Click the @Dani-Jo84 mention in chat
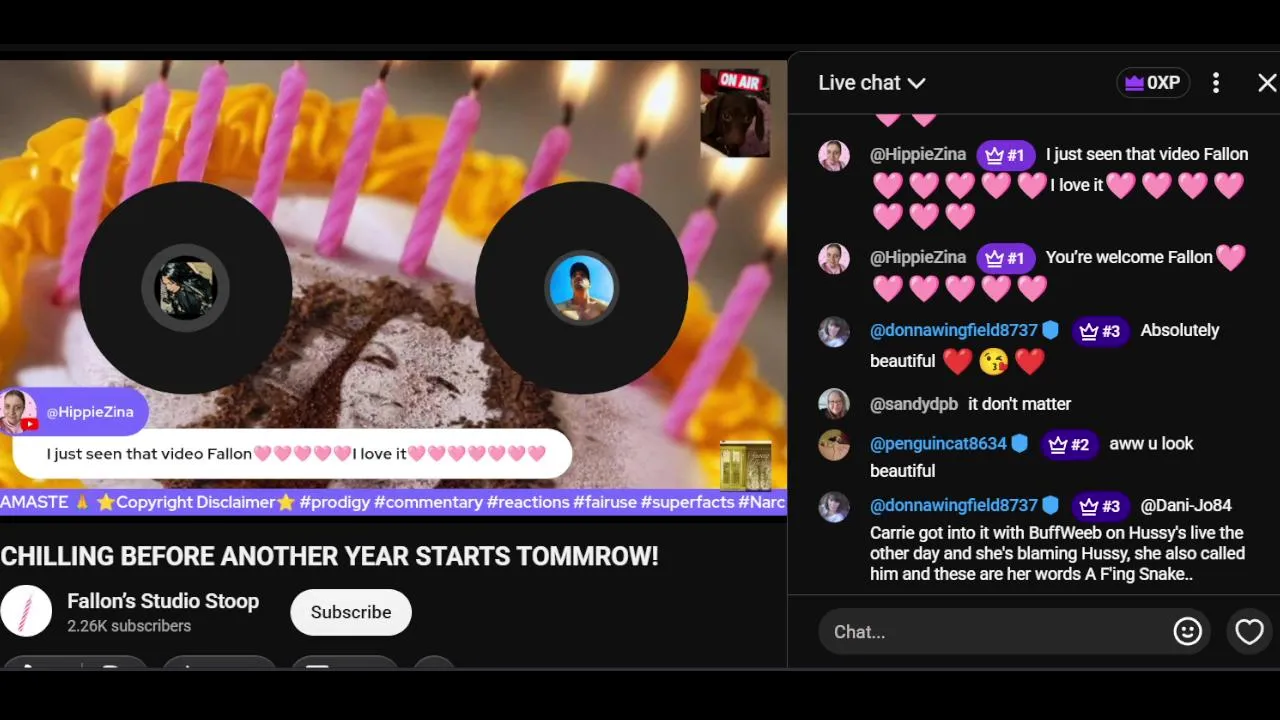The image size is (1280, 720). click(1186, 506)
